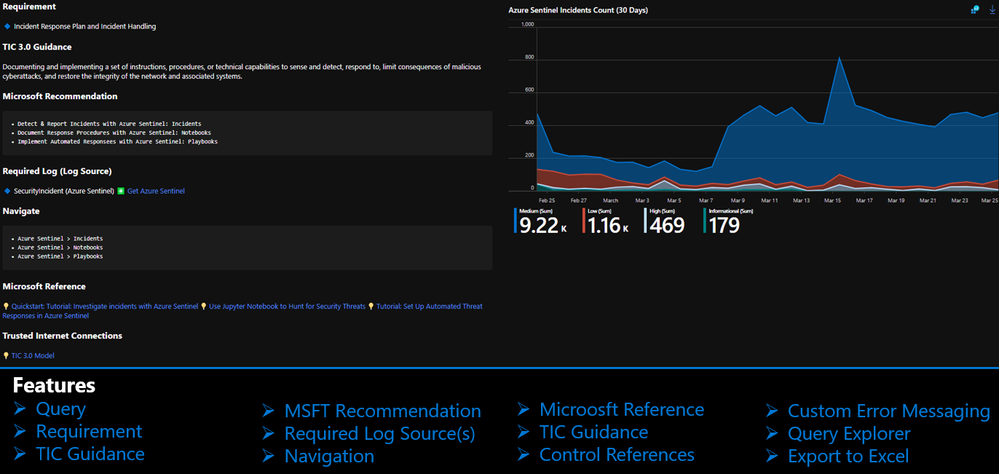Image resolution: width=999 pixels, height=474 pixels.
Task: Open the incidents chart query in Log Analytics
Action: (x=974, y=10)
